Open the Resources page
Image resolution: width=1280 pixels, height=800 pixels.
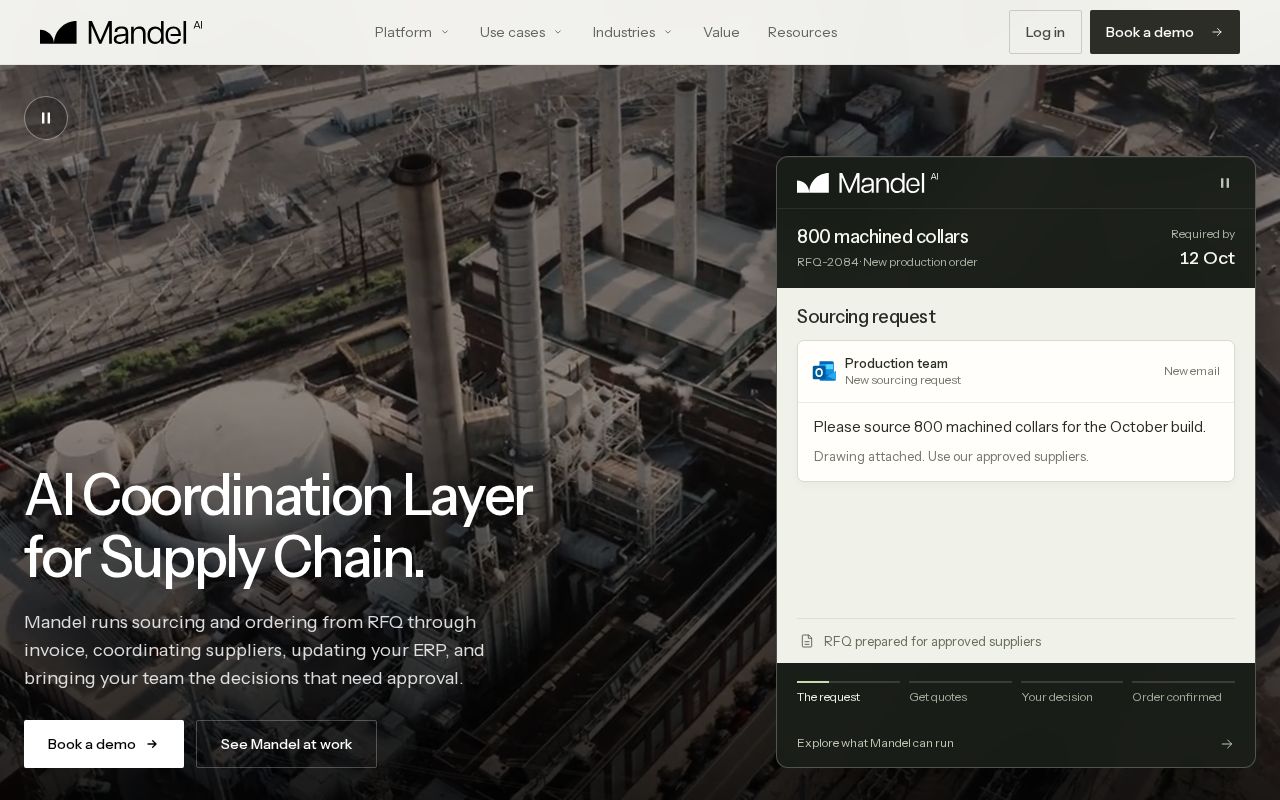coord(802,32)
